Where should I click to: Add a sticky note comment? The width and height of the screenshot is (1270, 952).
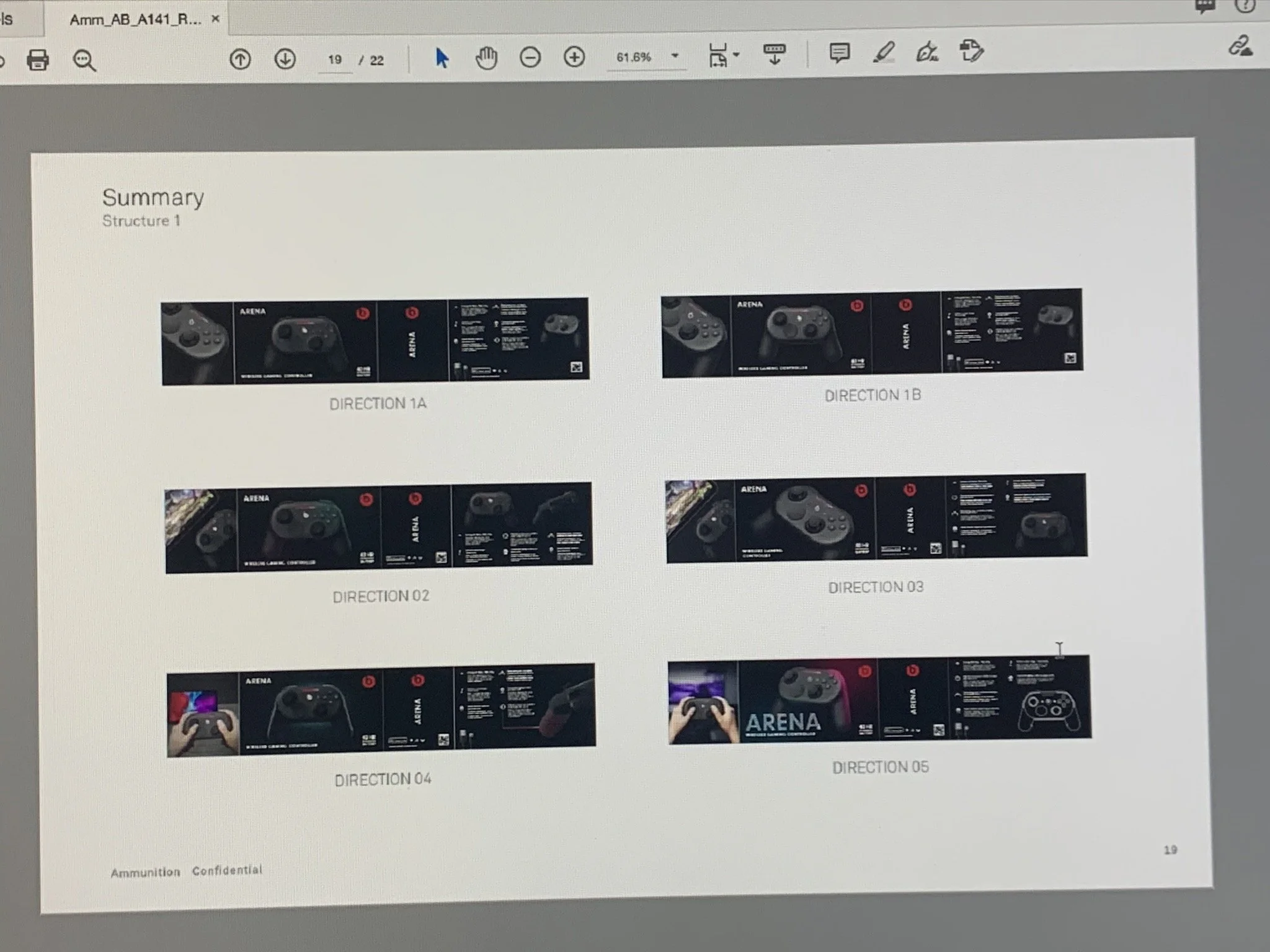[x=839, y=53]
